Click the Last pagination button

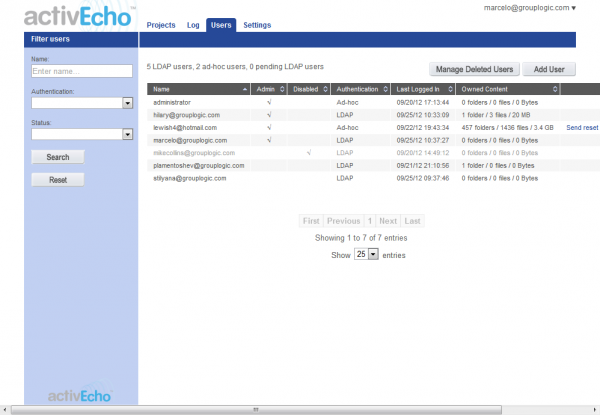pos(412,221)
